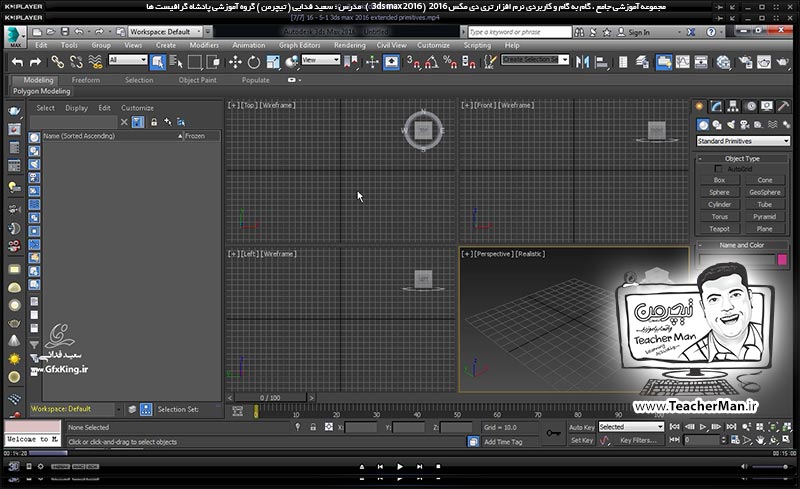
Task: Open the reference coordinate View dropdown
Action: point(320,60)
